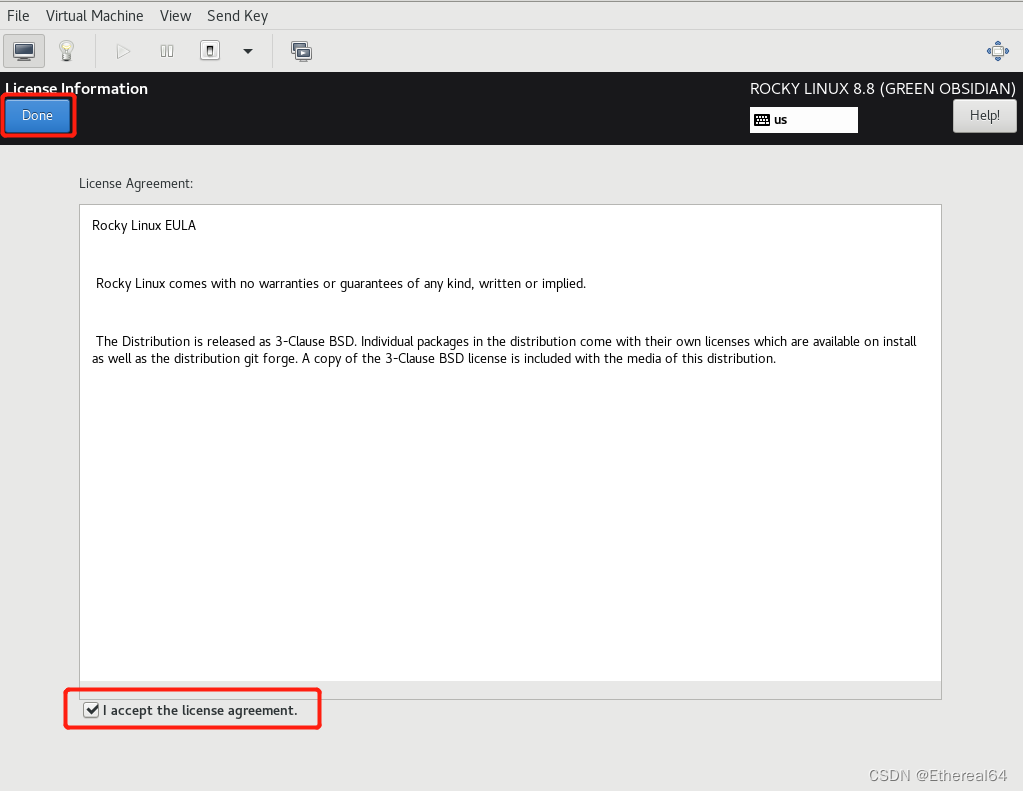Viewport: 1023px width, 791px height.
Task: Click the 3-Clause BSD distribution paragraph
Action: (x=504, y=350)
